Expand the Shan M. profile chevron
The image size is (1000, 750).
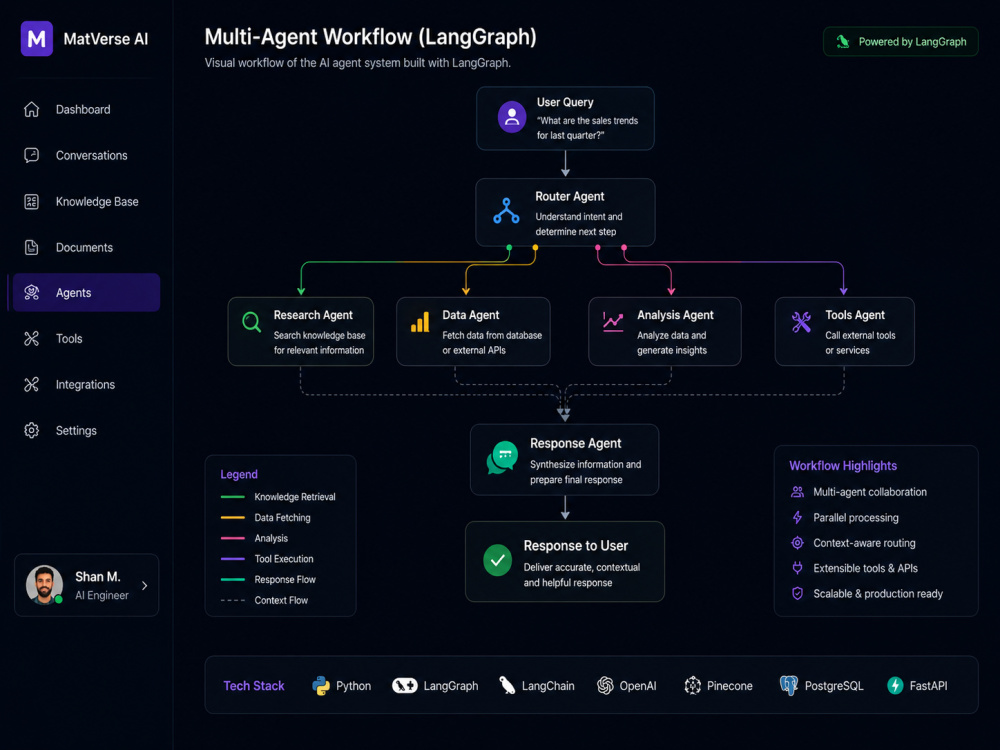point(145,585)
